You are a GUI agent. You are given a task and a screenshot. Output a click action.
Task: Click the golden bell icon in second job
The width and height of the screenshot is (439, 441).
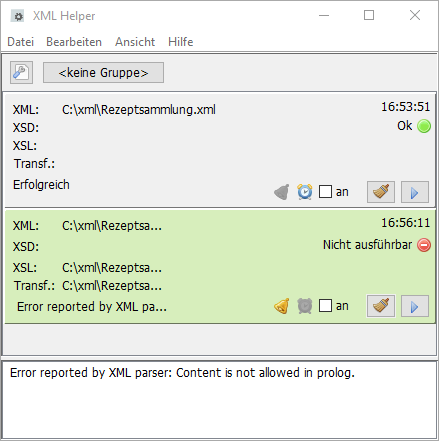coord(282,306)
